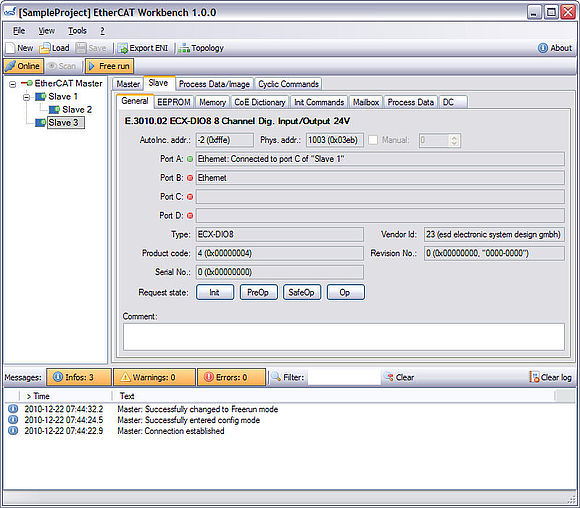Screen dimensions: 580x508
Task: Request the PreOp state
Action: (x=258, y=292)
